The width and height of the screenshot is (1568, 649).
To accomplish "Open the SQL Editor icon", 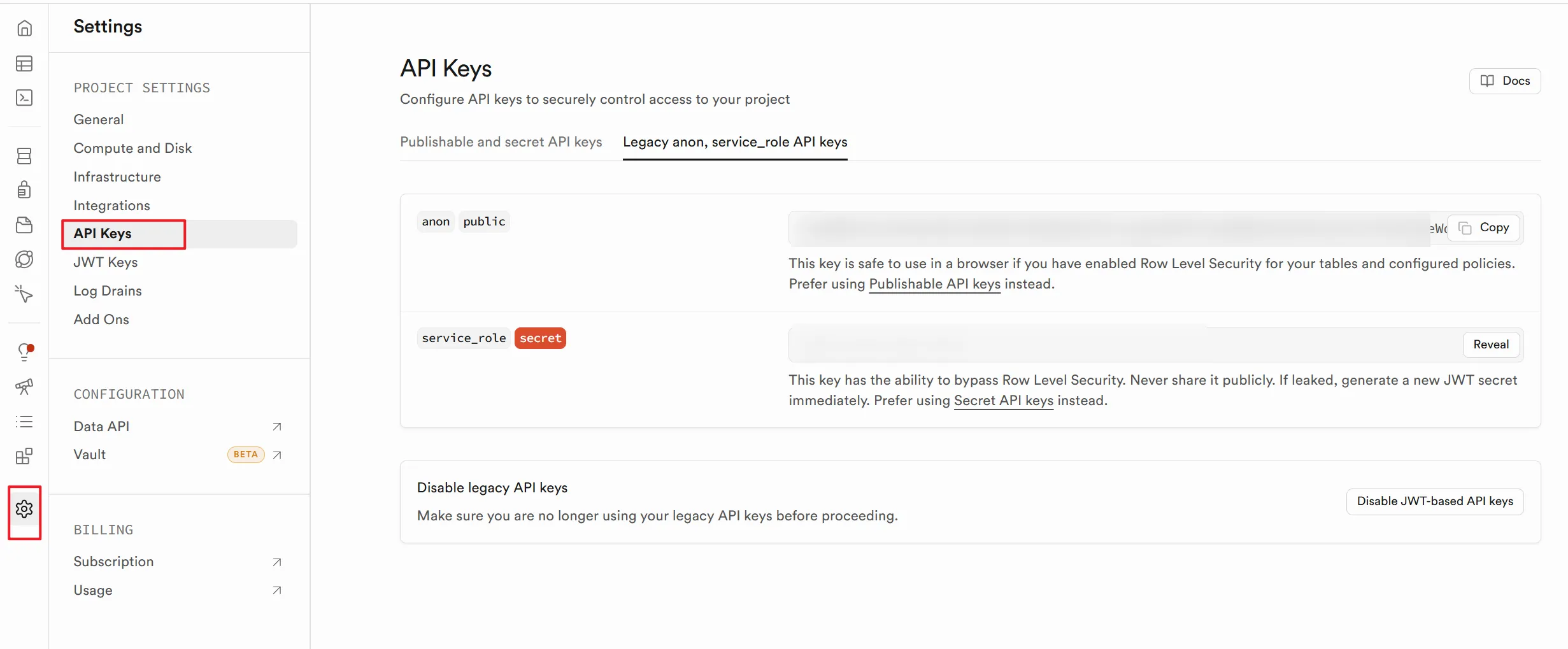I will click(x=24, y=97).
